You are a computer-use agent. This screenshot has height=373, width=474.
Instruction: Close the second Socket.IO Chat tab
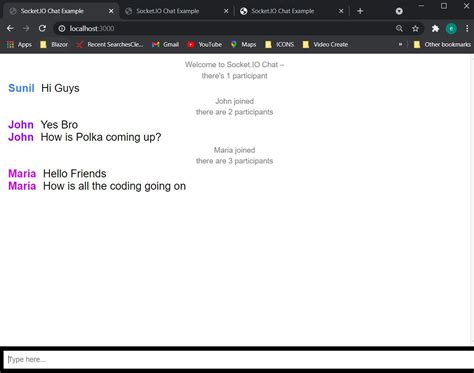(x=226, y=11)
